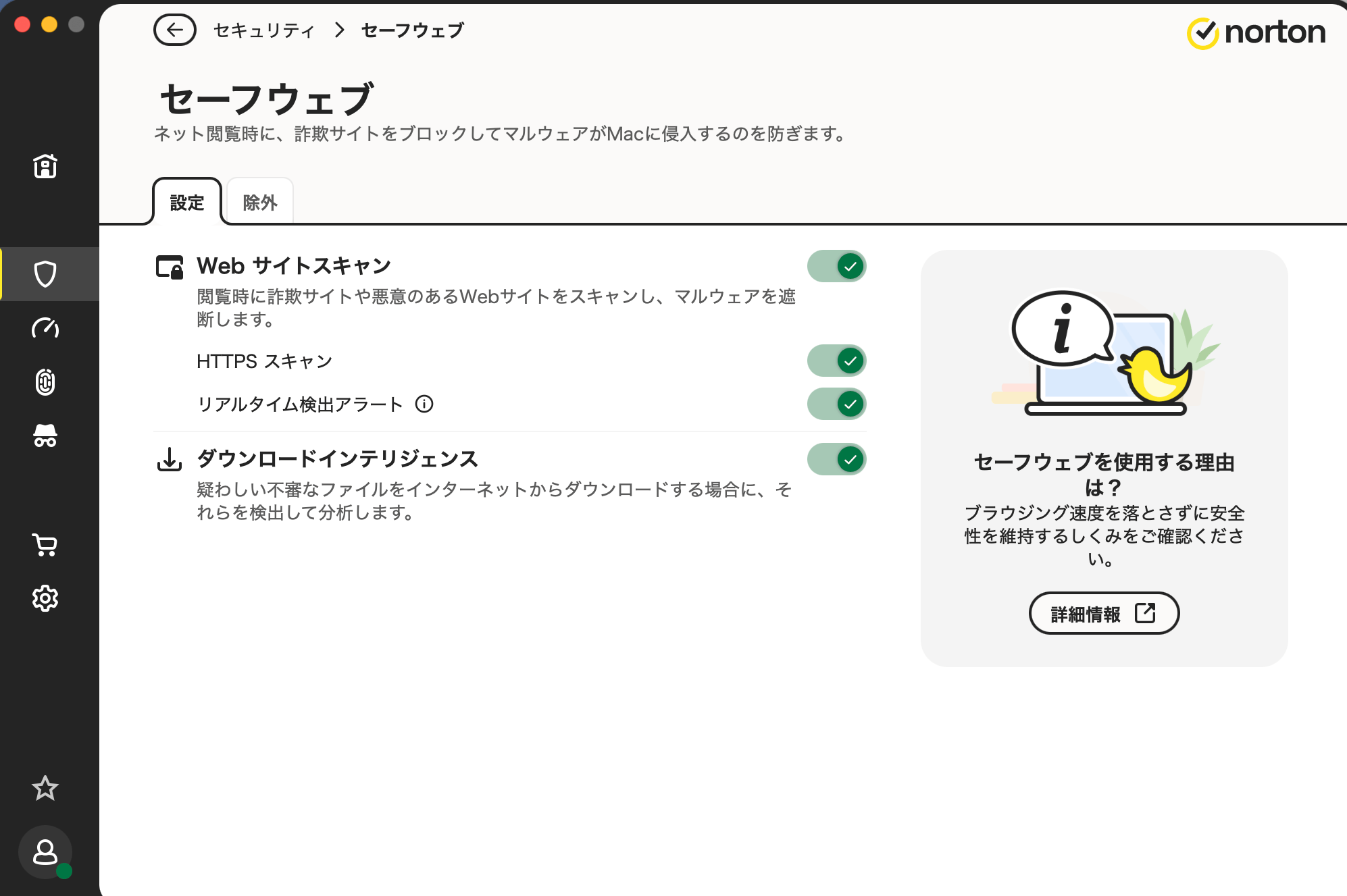
Task: Select the Security shield sidebar icon
Action: point(45,273)
